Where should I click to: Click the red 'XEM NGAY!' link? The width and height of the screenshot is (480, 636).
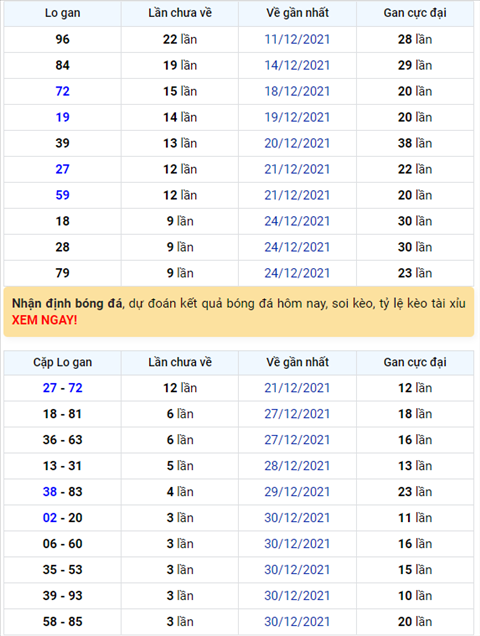click(x=45, y=320)
